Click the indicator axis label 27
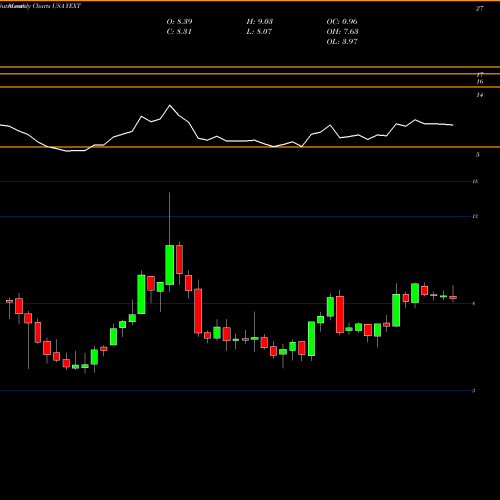Screen dimensions: 500x500 point(479,9)
